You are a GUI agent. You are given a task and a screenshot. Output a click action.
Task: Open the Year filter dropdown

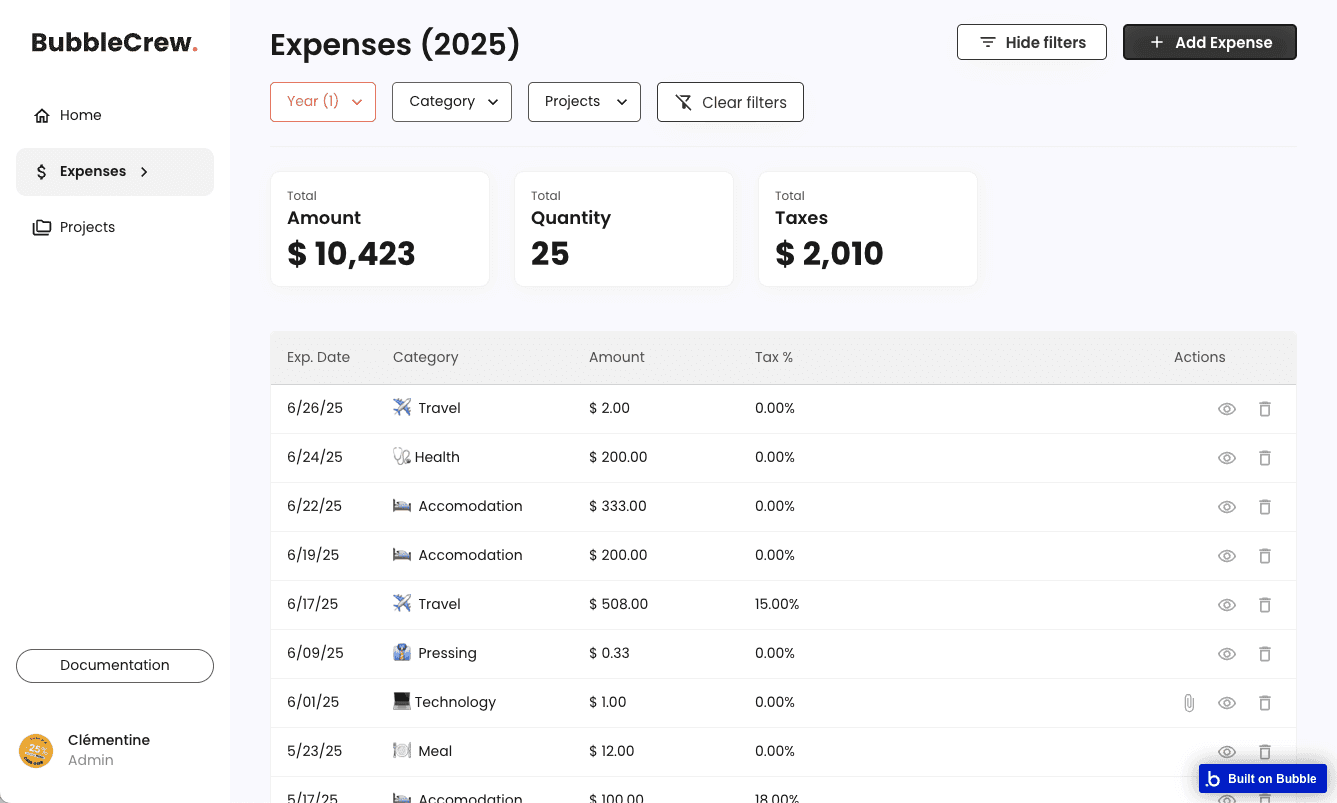click(323, 102)
